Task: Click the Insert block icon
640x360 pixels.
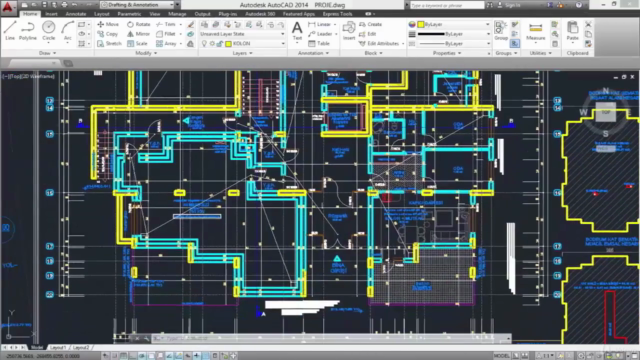Action: click(x=349, y=31)
